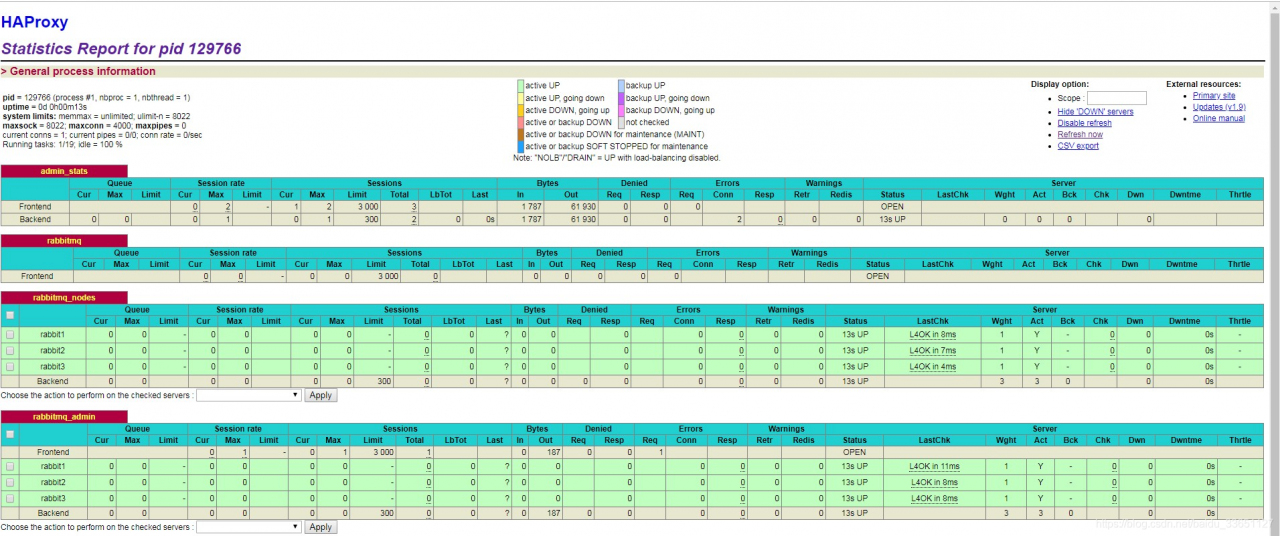Open action dropdown below rabbitmq_nodes table

pyautogui.click(x=248, y=395)
